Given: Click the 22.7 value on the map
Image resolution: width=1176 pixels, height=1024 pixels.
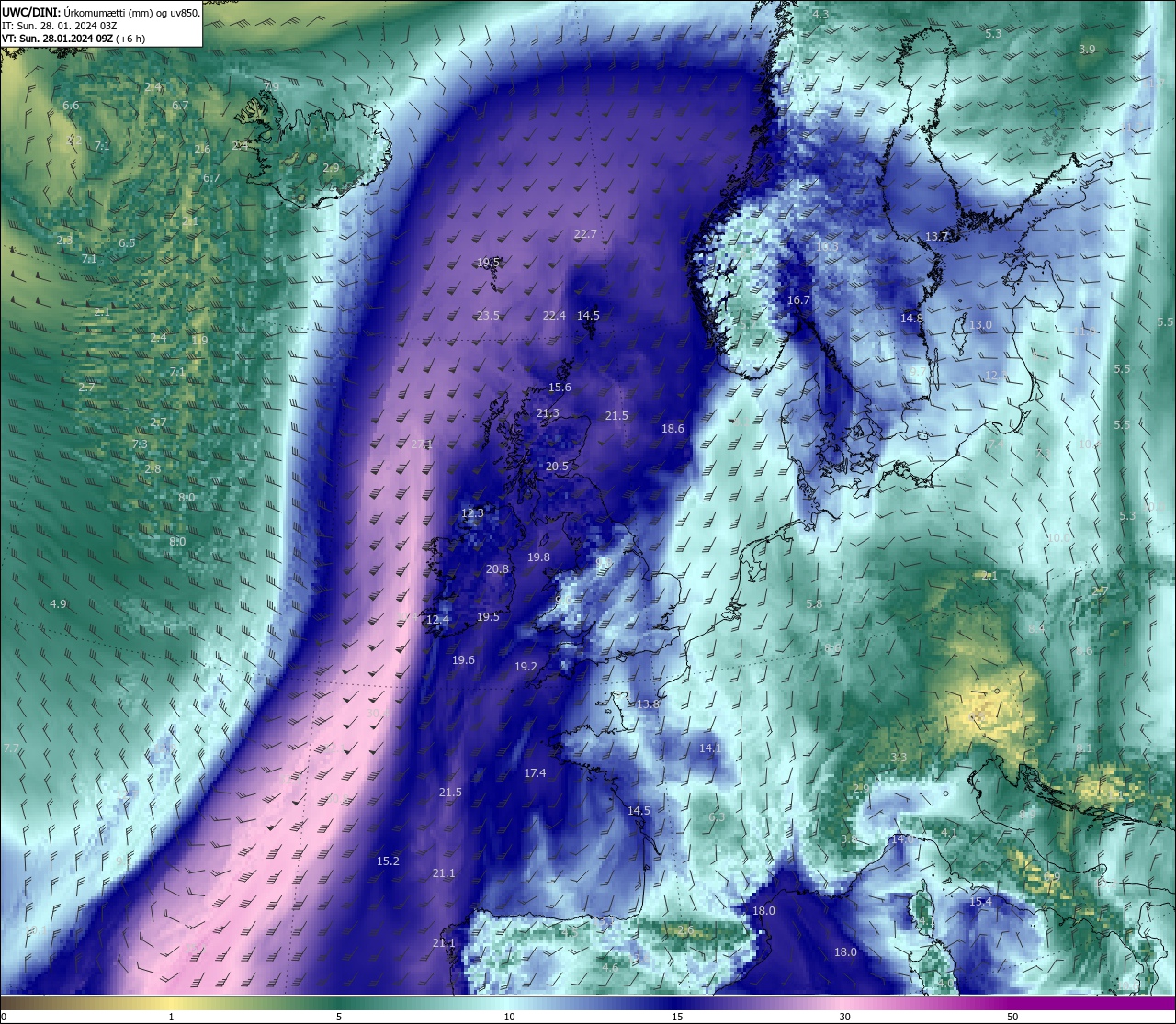Looking at the screenshot, I should click(585, 234).
